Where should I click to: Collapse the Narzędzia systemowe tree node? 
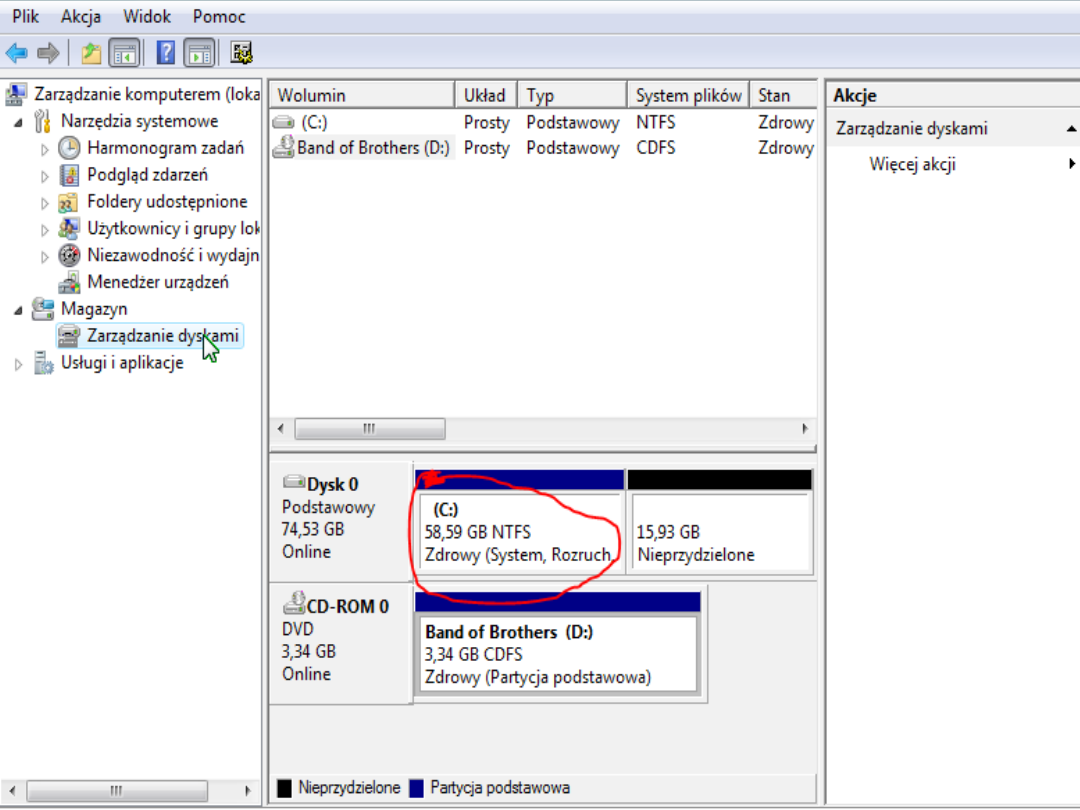click(17, 122)
